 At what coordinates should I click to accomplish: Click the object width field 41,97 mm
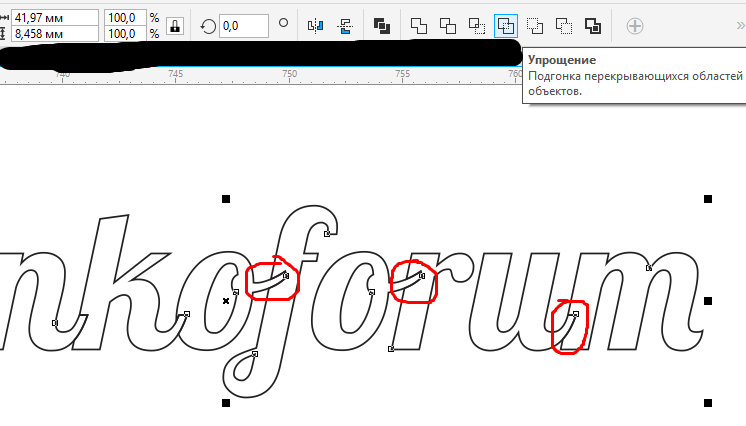click(x=54, y=17)
